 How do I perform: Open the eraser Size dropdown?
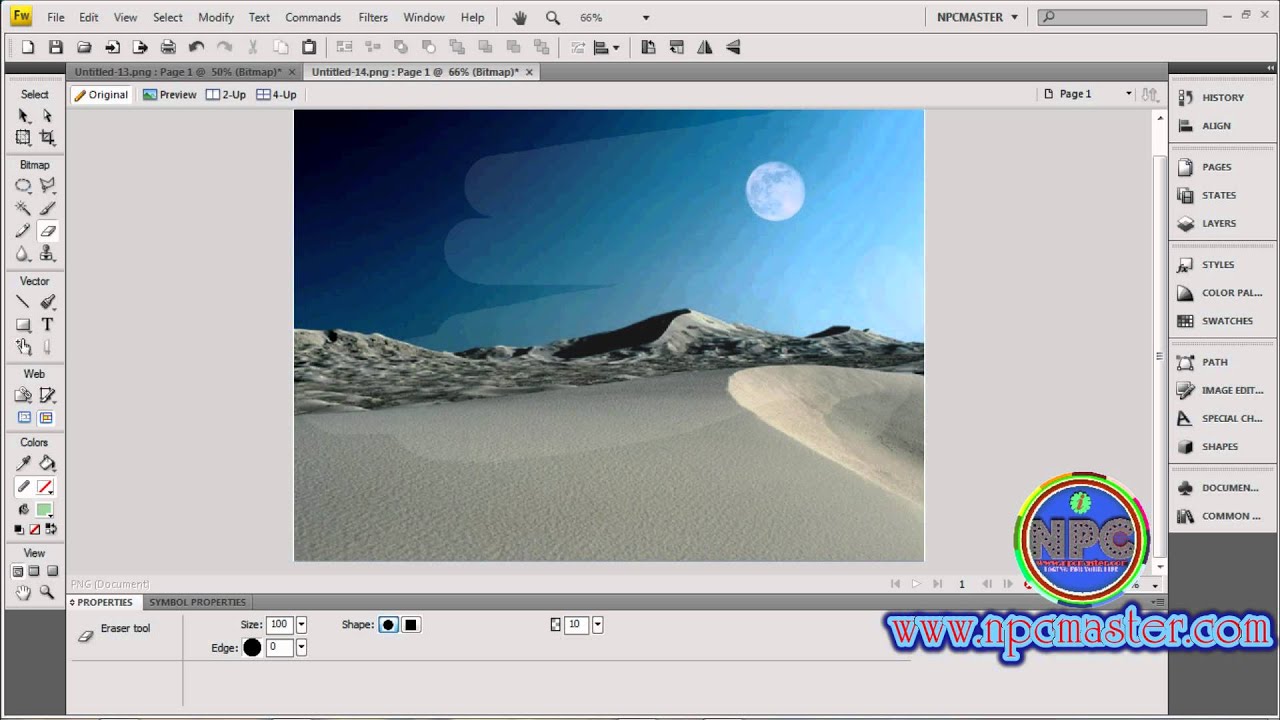click(301, 625)
